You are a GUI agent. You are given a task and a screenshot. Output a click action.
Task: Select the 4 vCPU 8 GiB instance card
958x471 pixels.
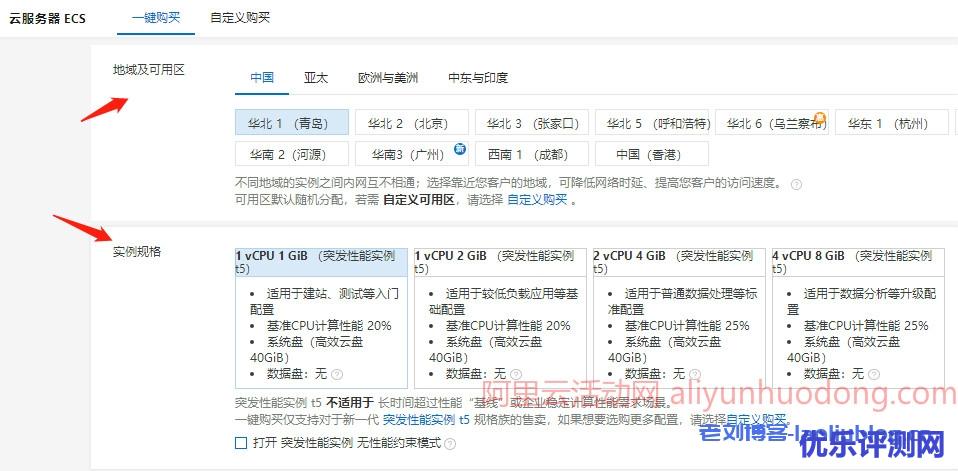click(858, 318)
